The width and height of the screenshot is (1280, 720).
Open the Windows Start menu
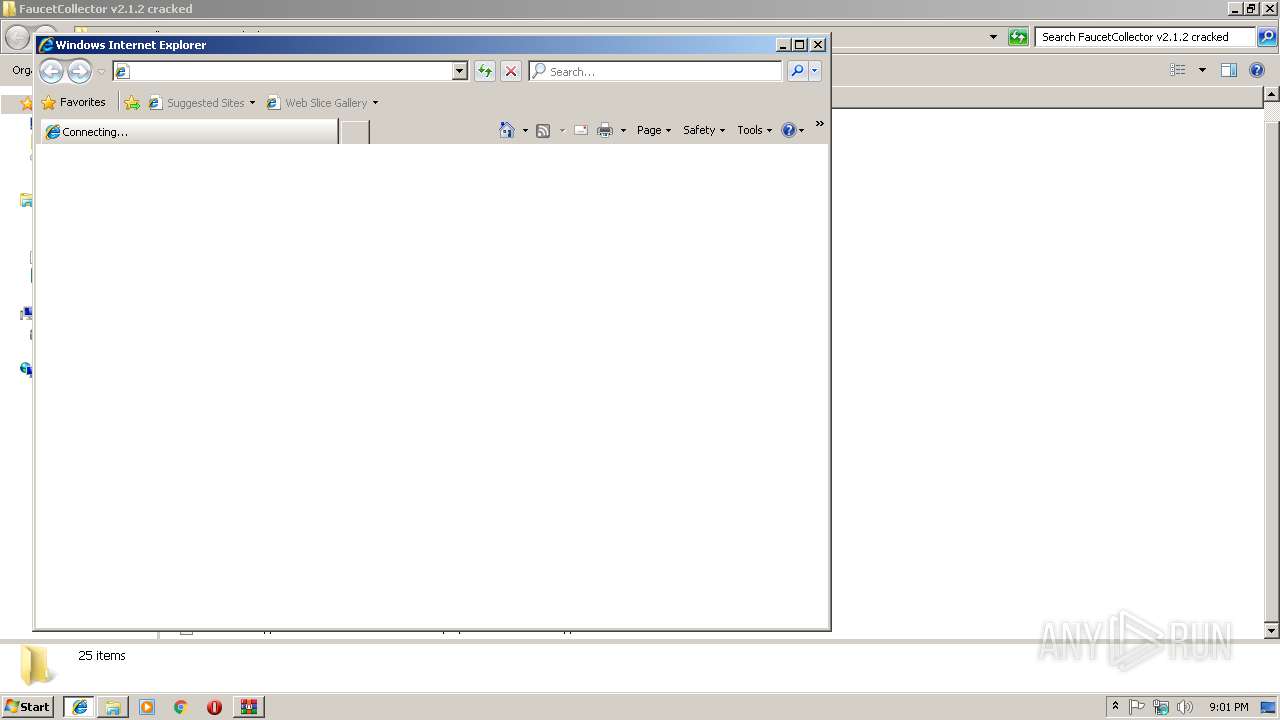point(28,706)
